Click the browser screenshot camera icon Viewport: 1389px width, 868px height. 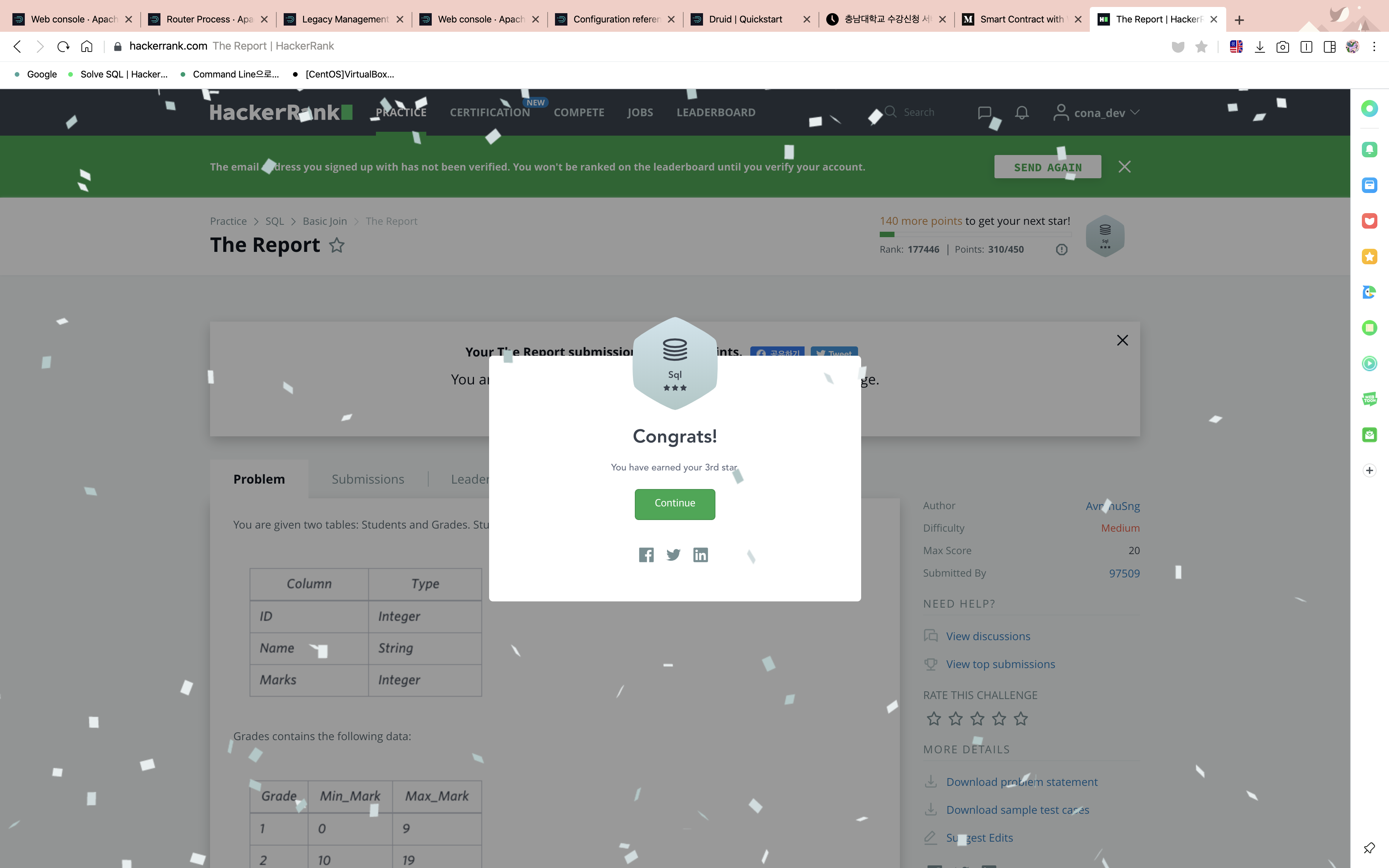click(1283, 47)
